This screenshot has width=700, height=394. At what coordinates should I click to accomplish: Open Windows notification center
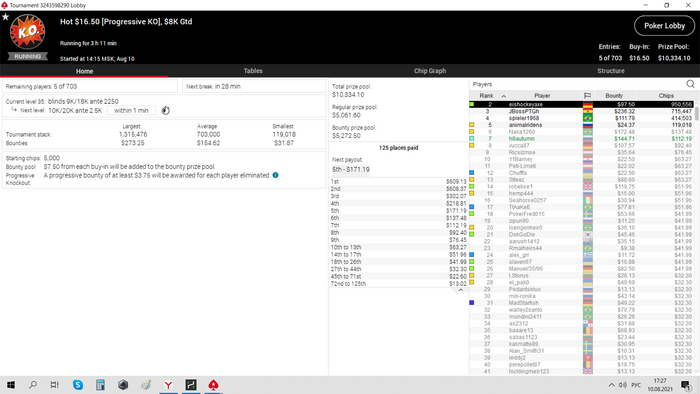pyautogui.click(x=686, y=385)
